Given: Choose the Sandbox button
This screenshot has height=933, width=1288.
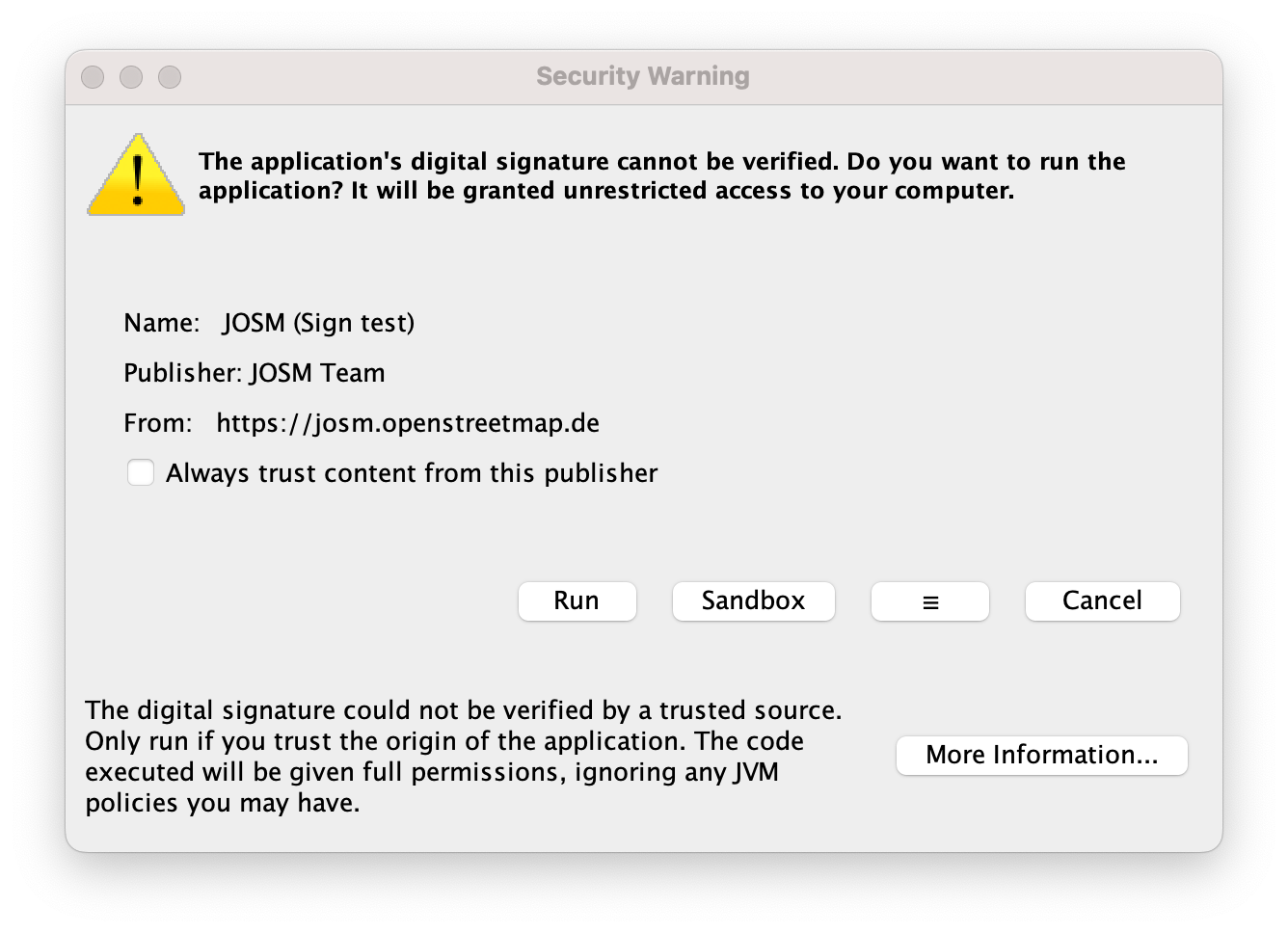Looking at the screenshot, I should point(753,601).
